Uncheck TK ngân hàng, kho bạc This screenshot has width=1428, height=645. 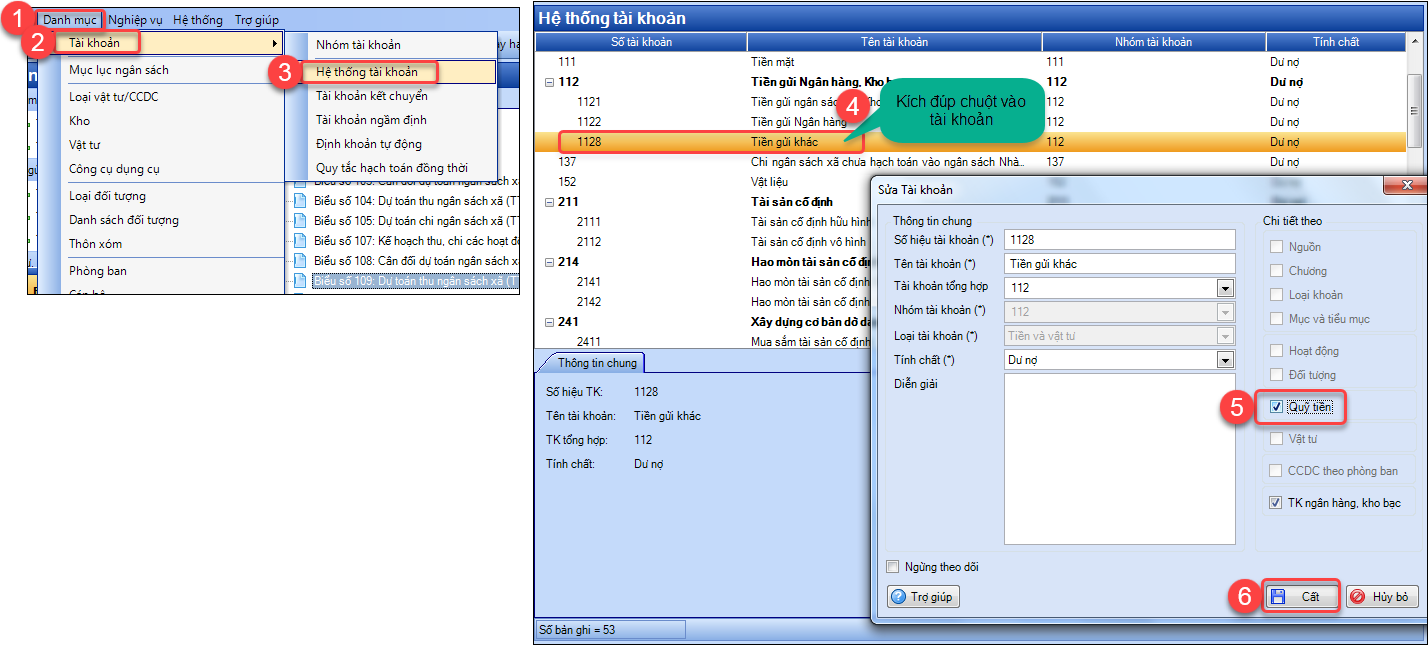click(x=1276, y=503)
